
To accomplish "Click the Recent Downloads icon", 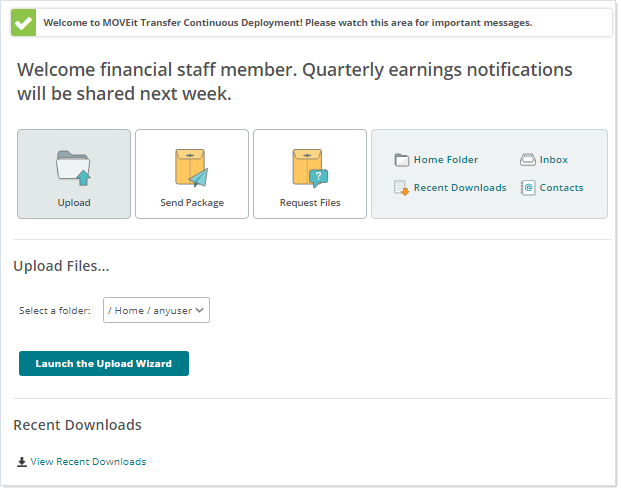I will (402, 188).
